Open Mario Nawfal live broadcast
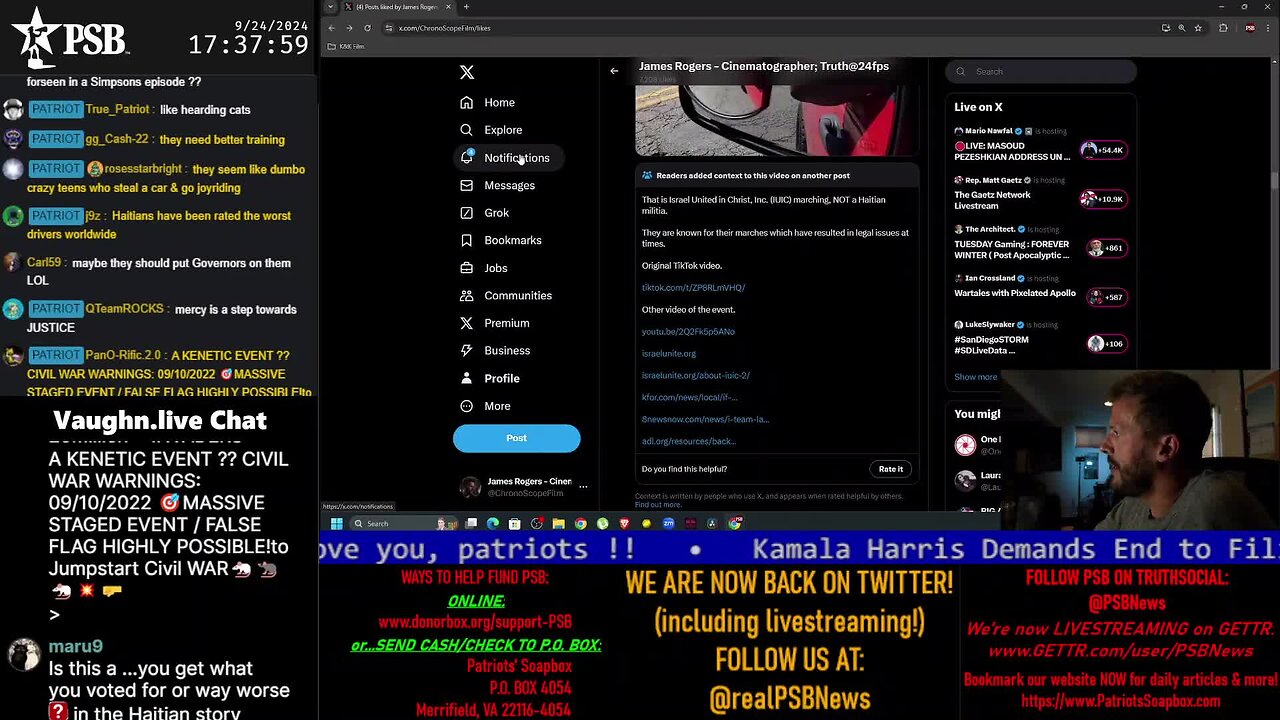 point(1041,144)
